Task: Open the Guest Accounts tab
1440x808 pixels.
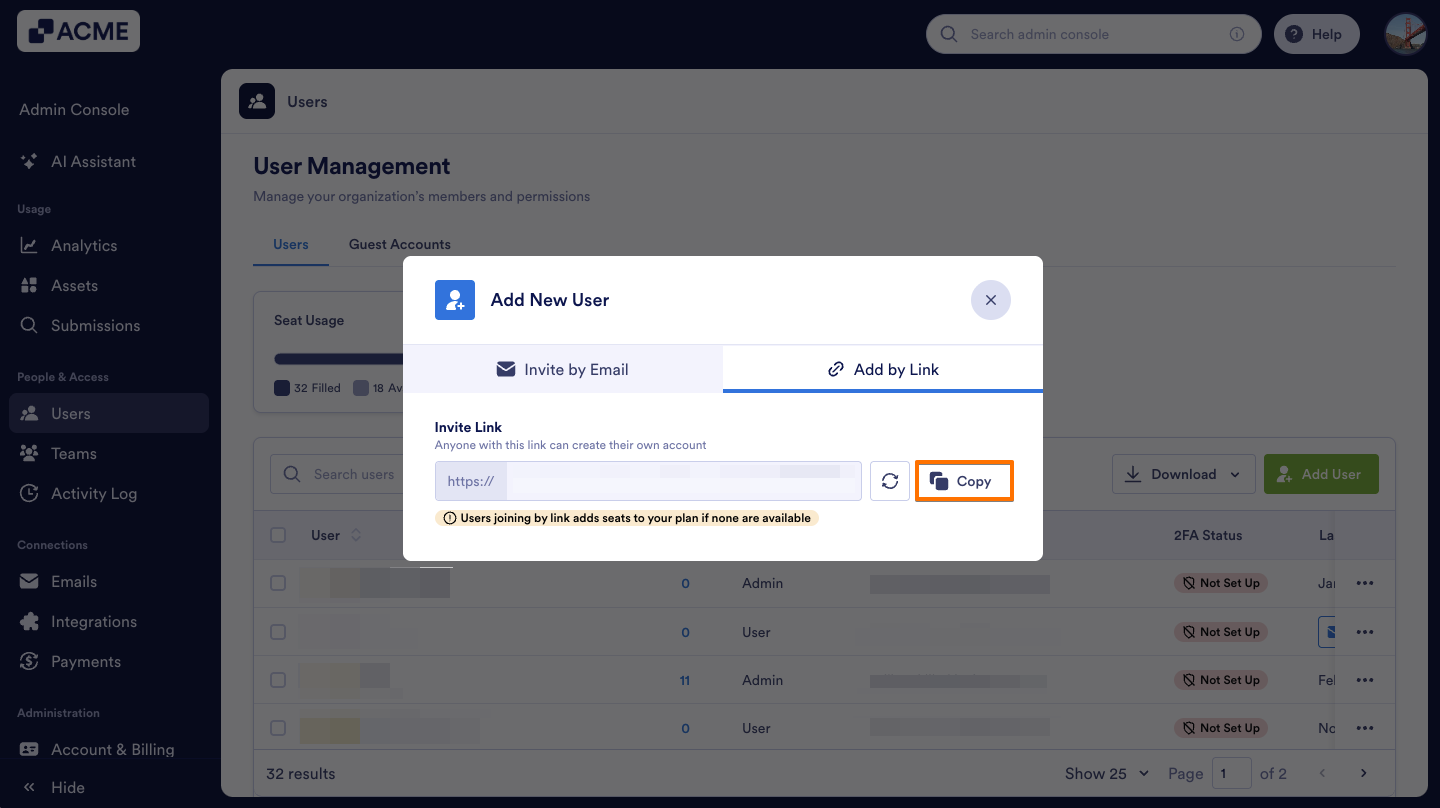Action: click(399, 244)
